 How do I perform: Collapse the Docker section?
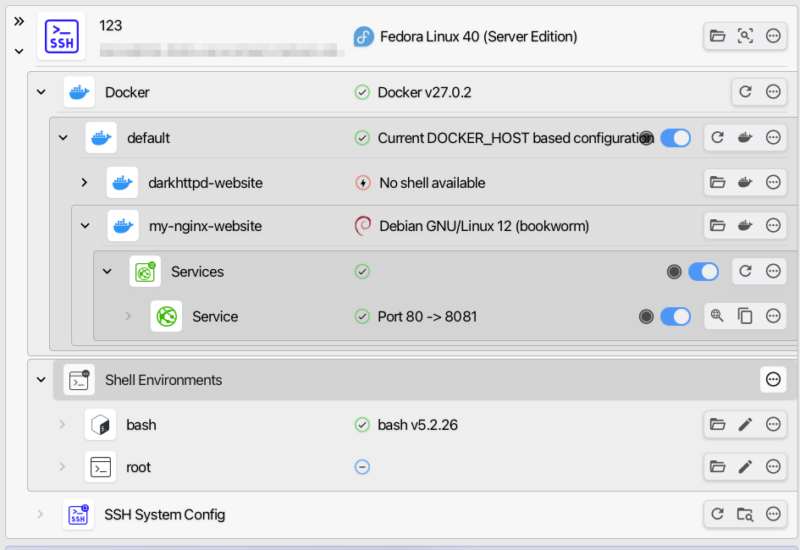pos(41,92)
